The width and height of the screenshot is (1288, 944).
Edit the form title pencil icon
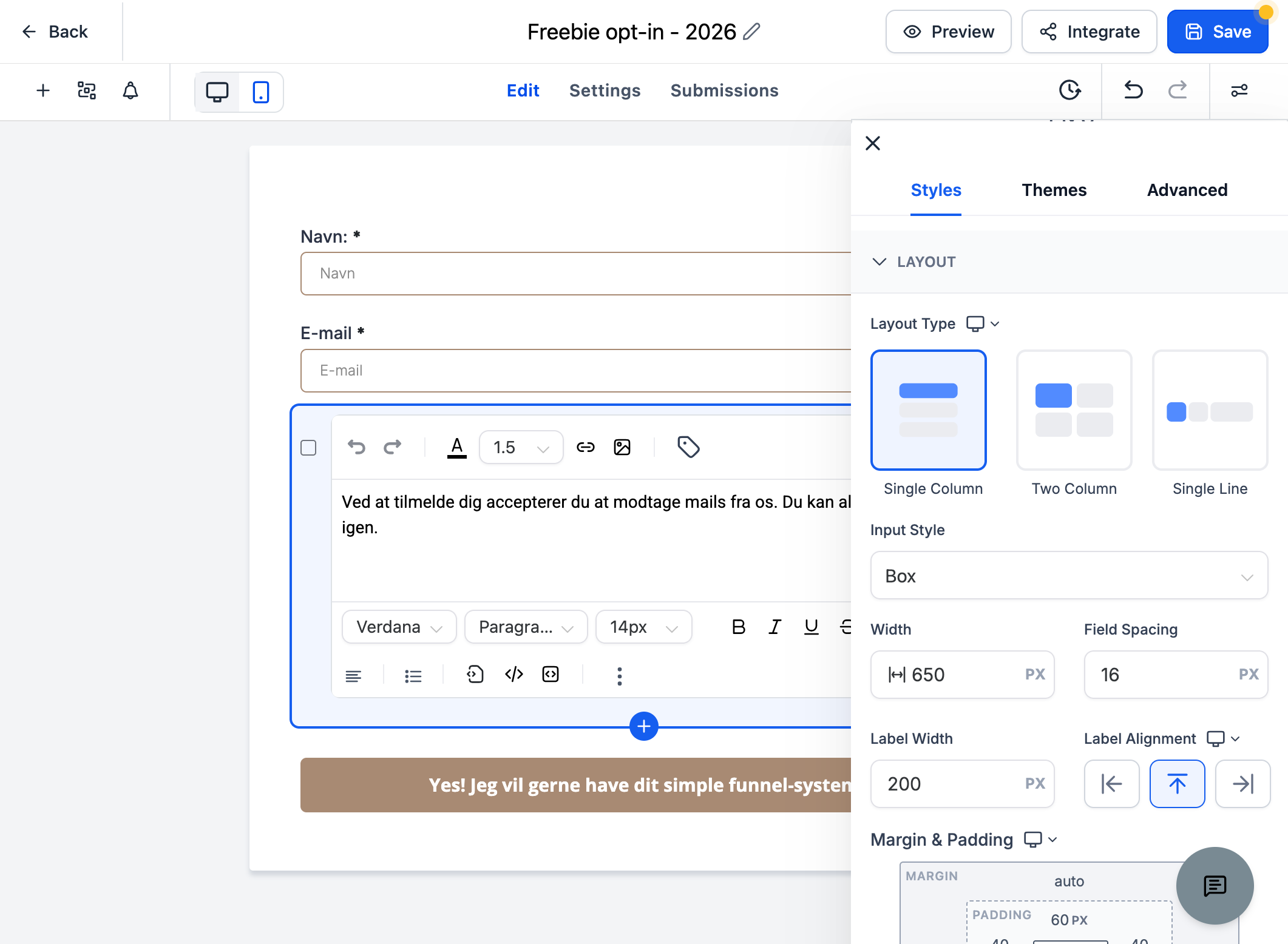point(751,32)
